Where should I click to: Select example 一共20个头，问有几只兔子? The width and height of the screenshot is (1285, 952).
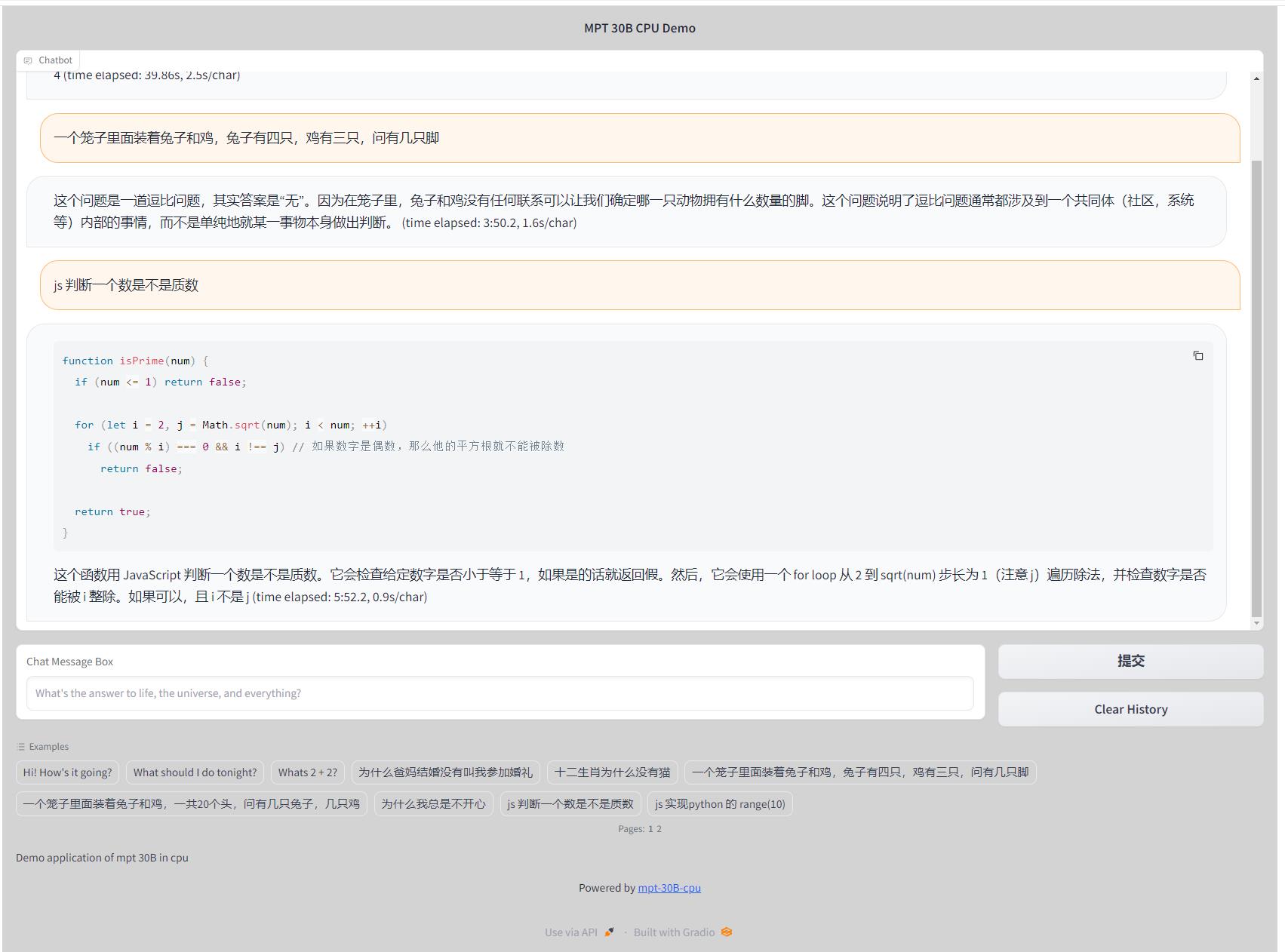191,804
